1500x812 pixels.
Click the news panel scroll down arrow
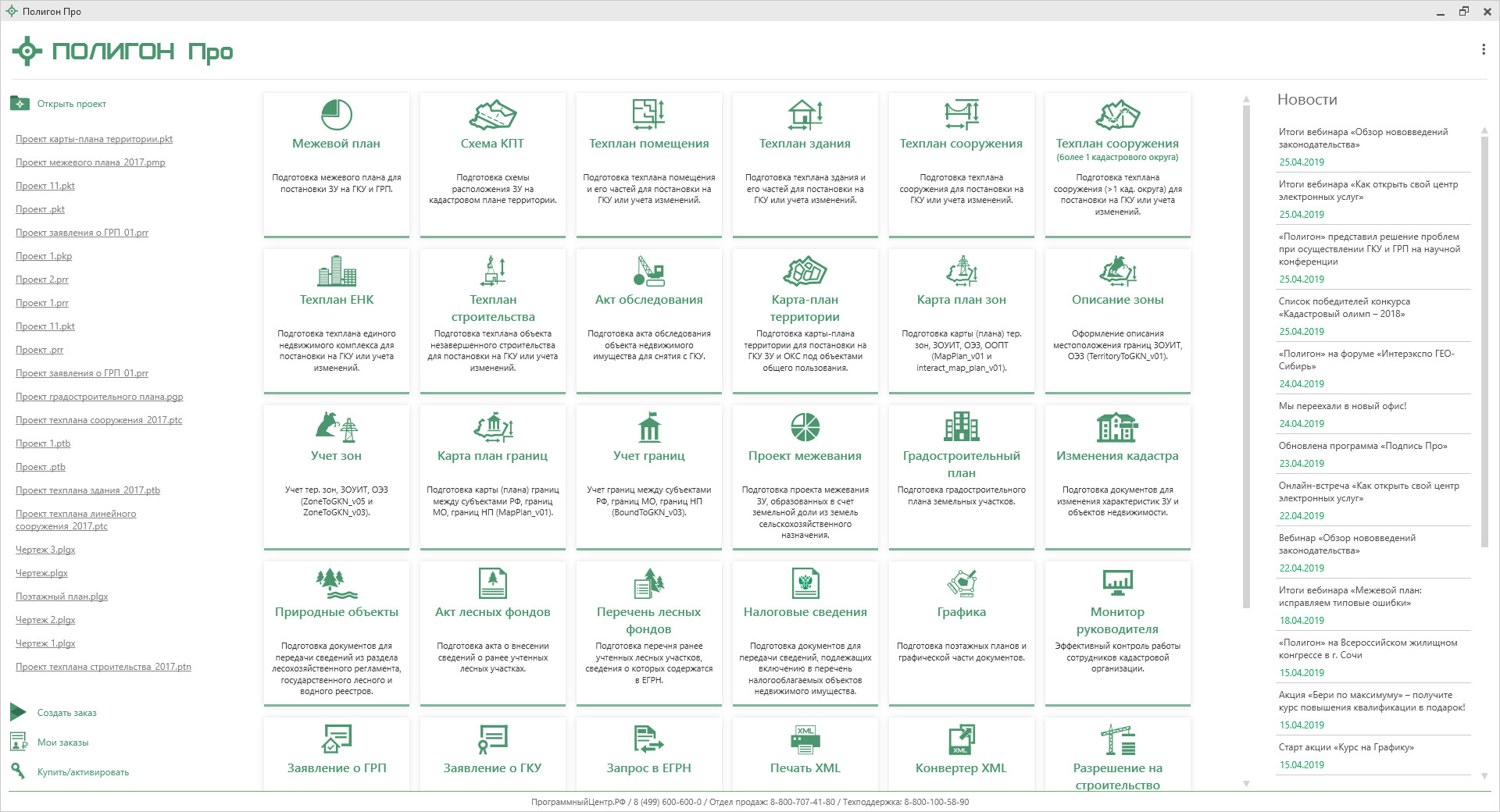coord(1484,776)
